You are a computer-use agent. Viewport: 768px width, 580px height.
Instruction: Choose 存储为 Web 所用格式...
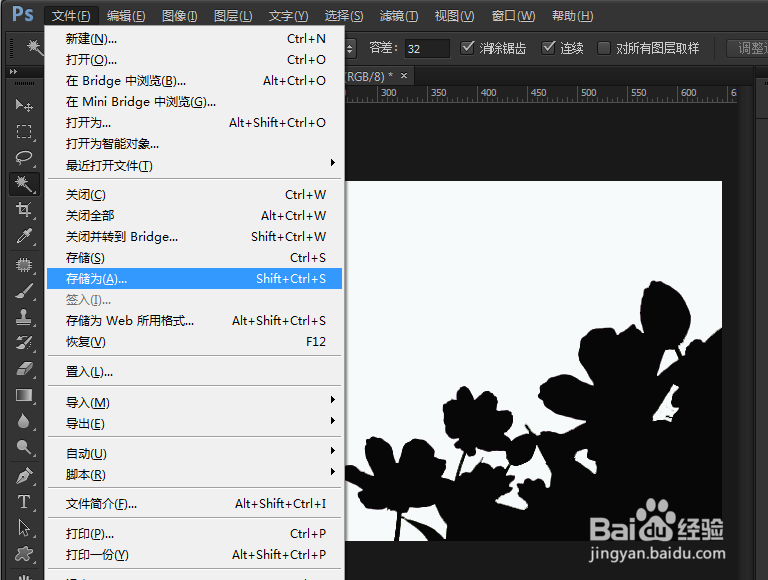[194, 320]
